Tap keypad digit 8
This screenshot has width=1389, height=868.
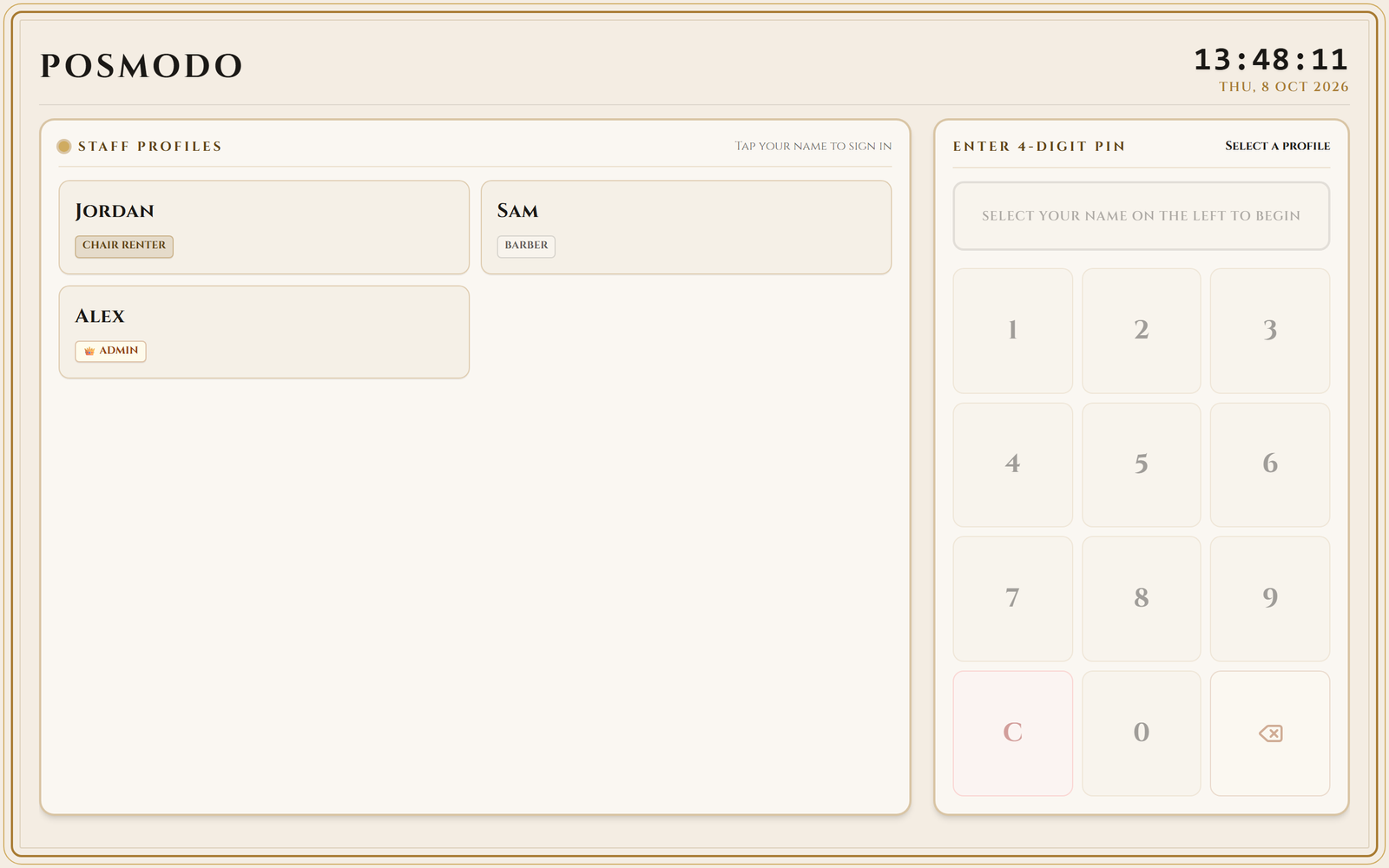pos(1142,599)
